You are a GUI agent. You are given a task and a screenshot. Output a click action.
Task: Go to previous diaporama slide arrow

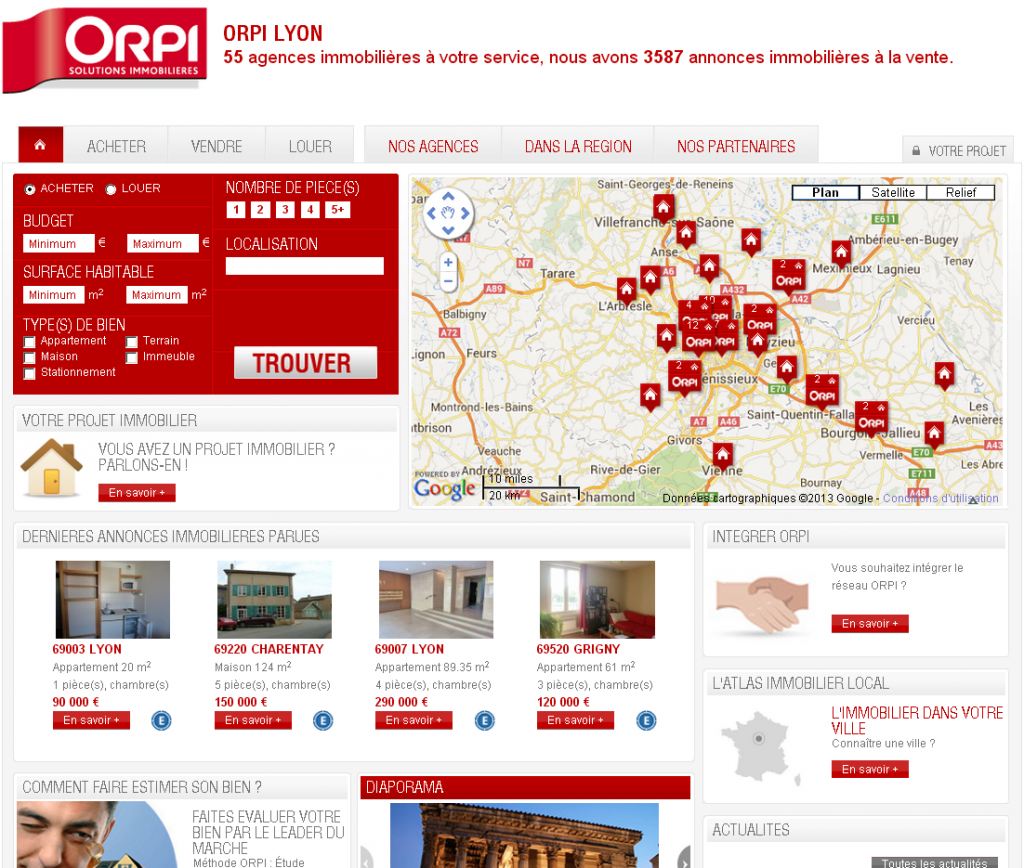(x=367, y=857)
